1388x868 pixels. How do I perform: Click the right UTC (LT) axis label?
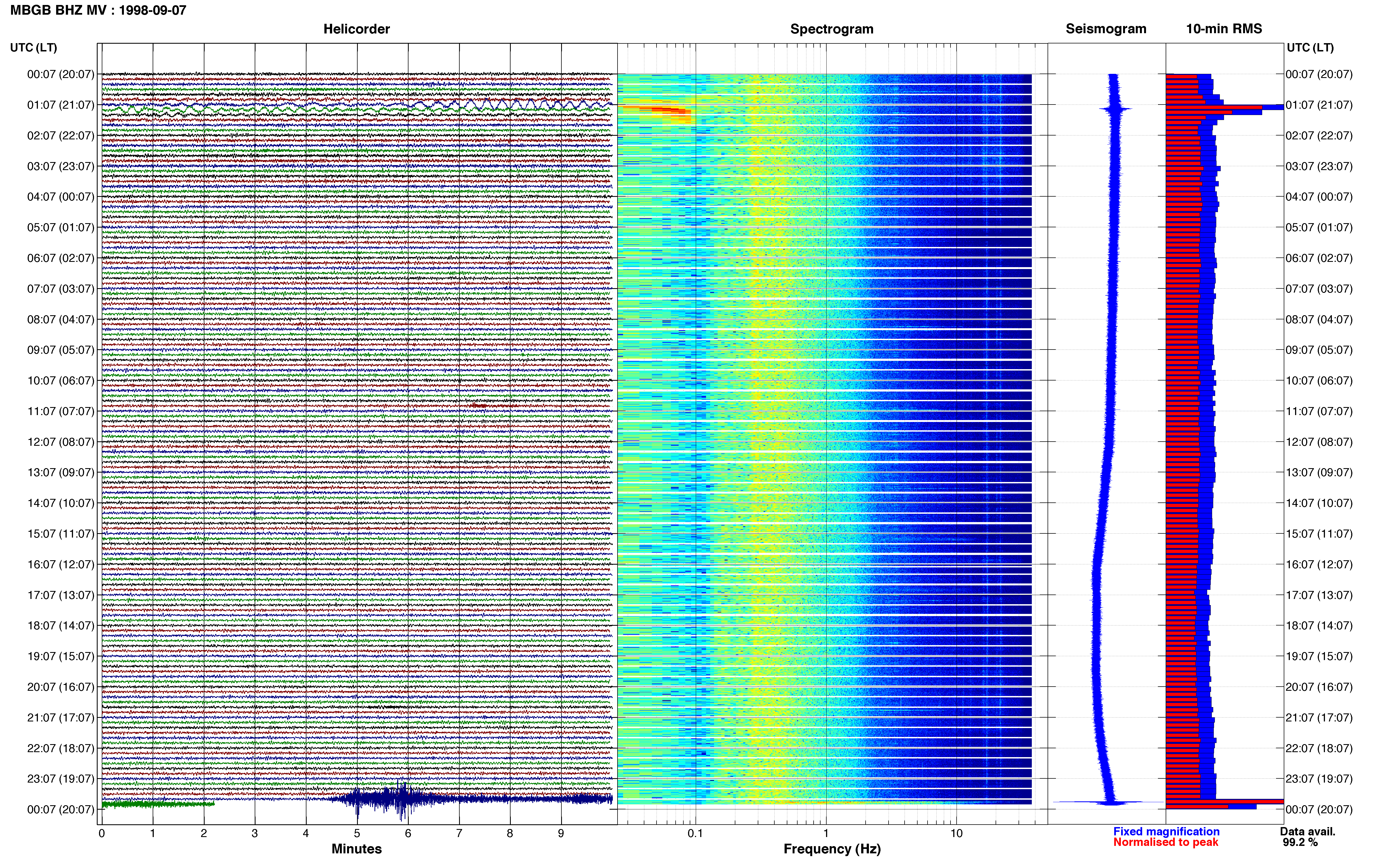tap(1310, 47)
